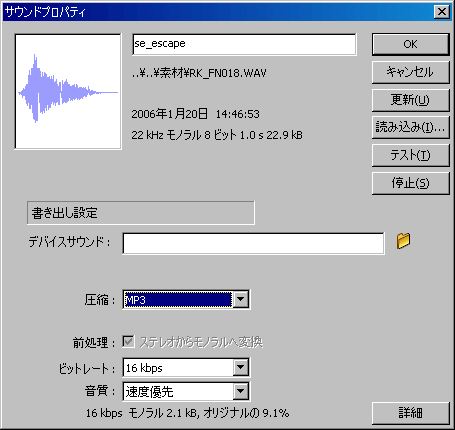The image size is (455, 430).
Task: Stop playback with 停止(S) button
Action: [410, 183]
